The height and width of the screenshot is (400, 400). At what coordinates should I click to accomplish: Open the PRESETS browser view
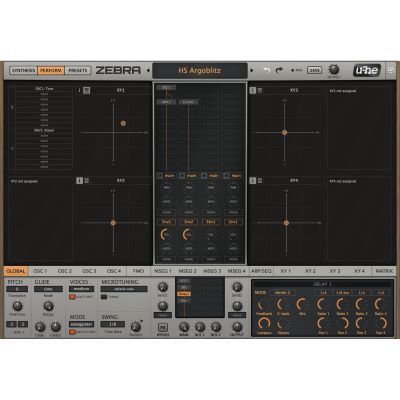click(78, 70)
